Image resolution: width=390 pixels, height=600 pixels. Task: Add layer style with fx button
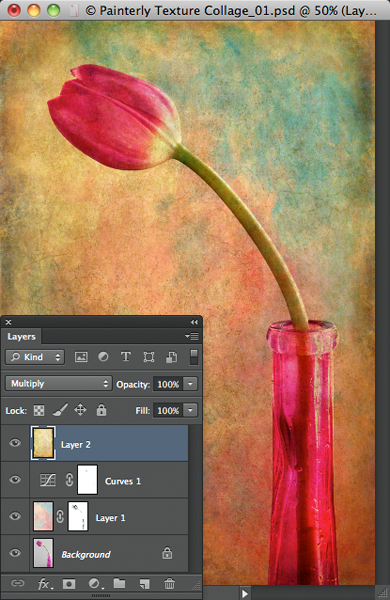45,584
